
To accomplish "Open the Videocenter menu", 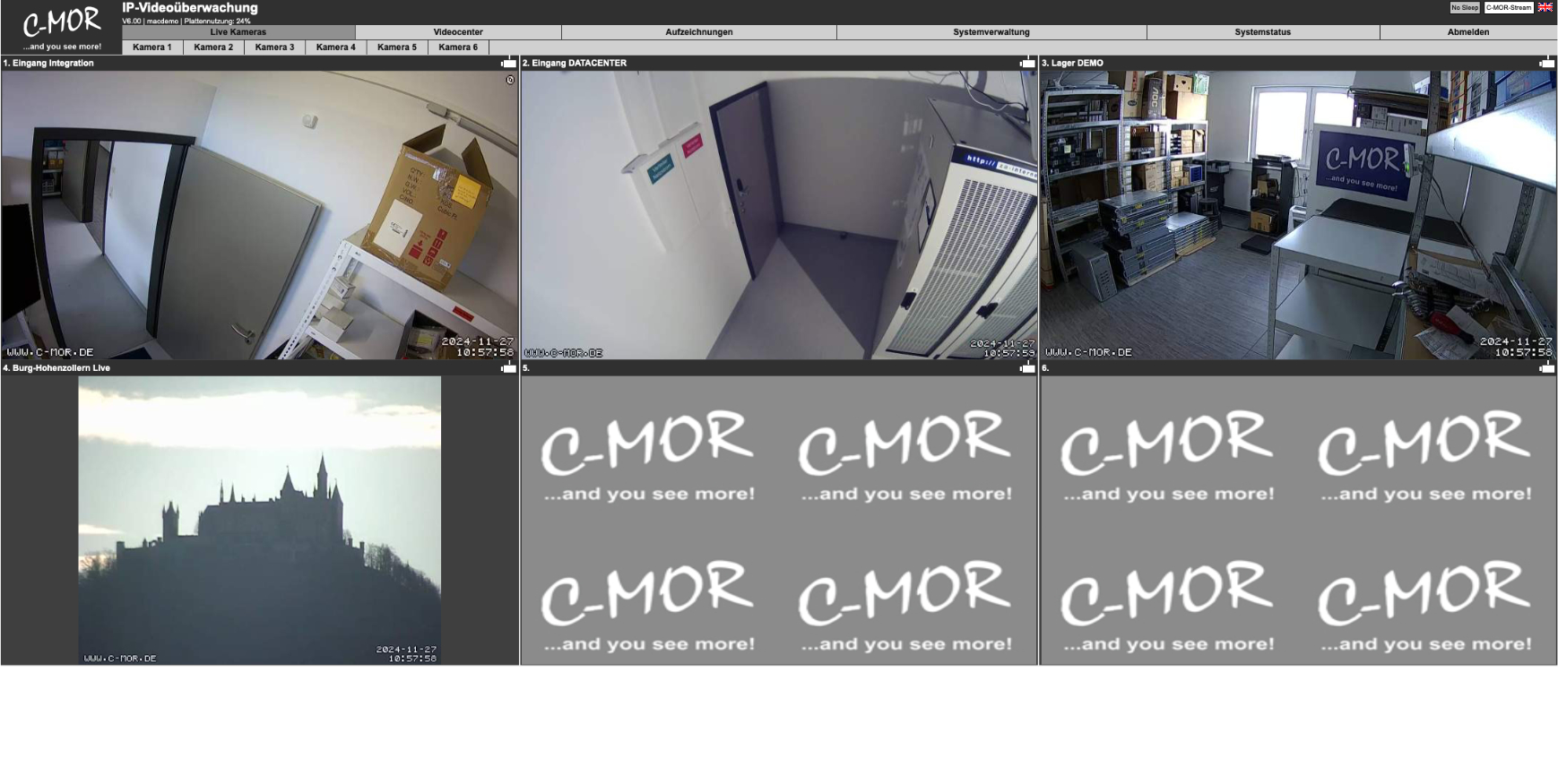I will [x=458, y=32].
